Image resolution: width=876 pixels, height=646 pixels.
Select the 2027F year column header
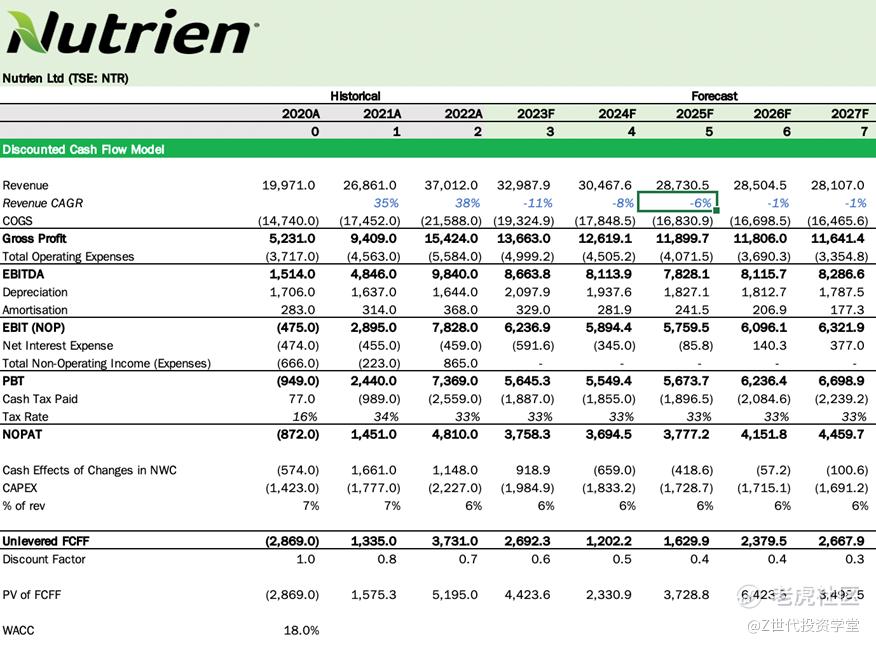pyautogui.click(x=850, y=114)
